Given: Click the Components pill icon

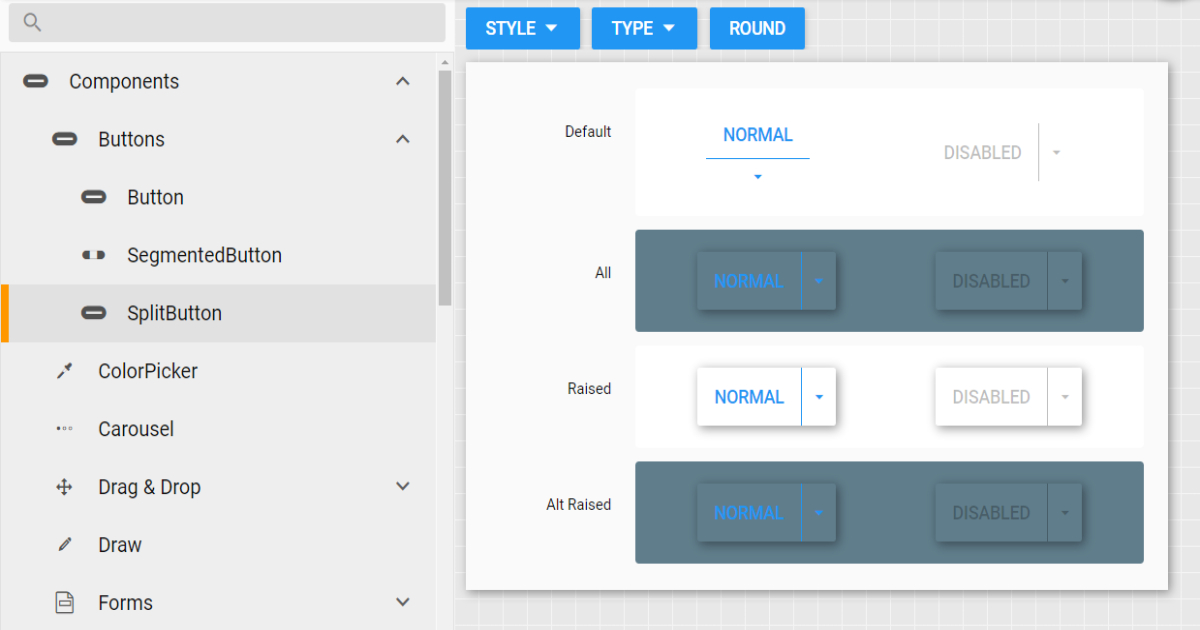Looking at the screenshot, I should [x=36, y=81].
